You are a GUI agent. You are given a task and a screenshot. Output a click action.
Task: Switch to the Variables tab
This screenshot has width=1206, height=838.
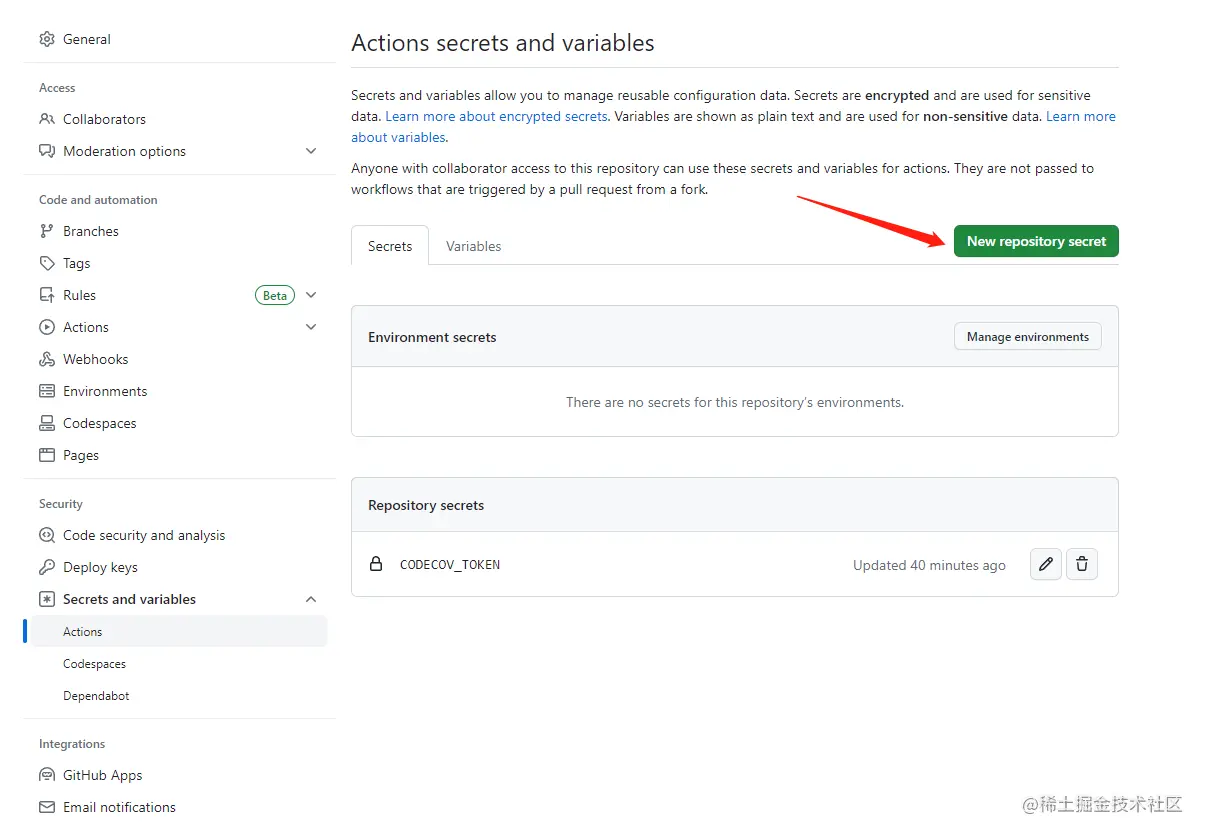tap(473, 246)
